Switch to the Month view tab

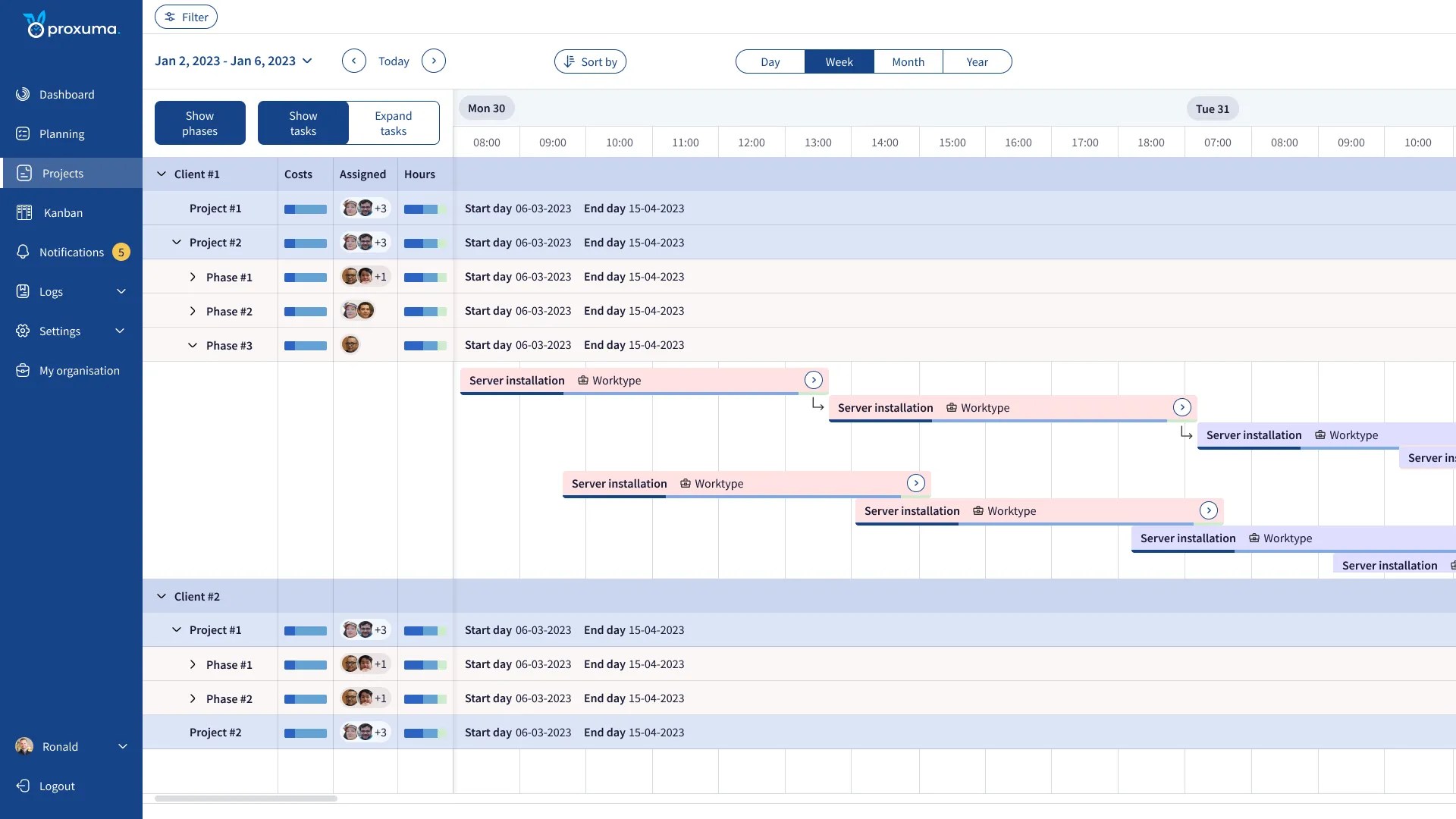pos(908,61)
